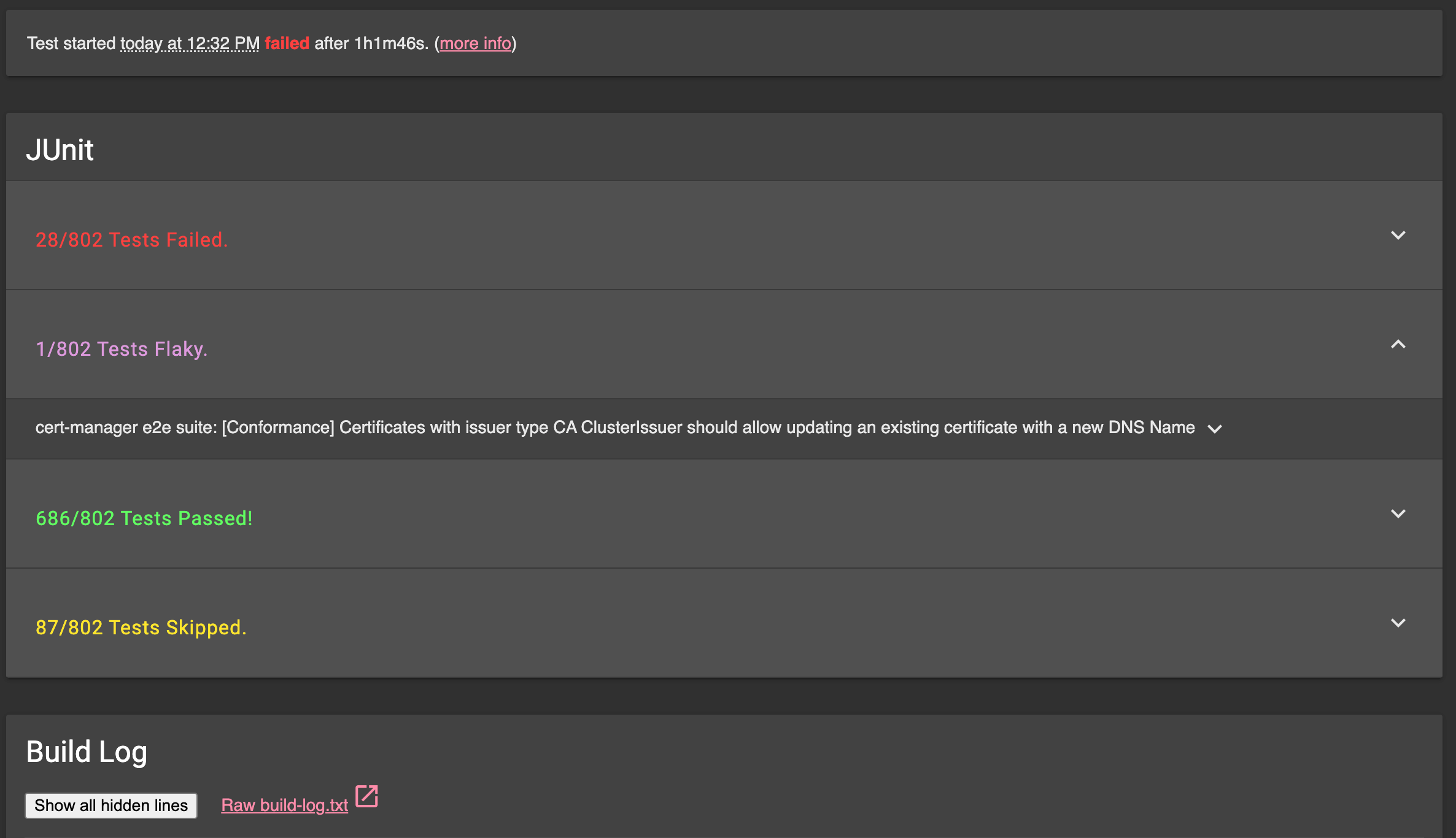Open the external link icon beside Raw build-log.txt
The width and height of the screenshot is (1456, 838).
click(366, 796)
